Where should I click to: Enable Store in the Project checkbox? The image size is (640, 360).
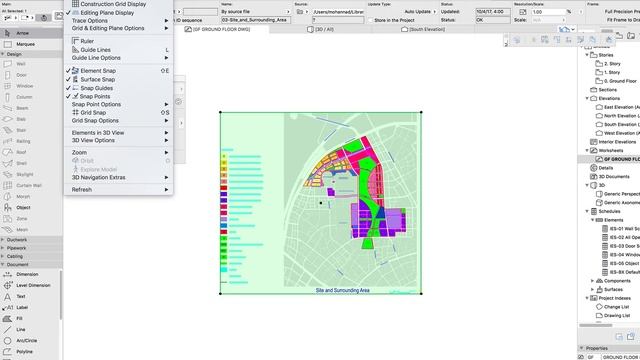tap(370, 20)
